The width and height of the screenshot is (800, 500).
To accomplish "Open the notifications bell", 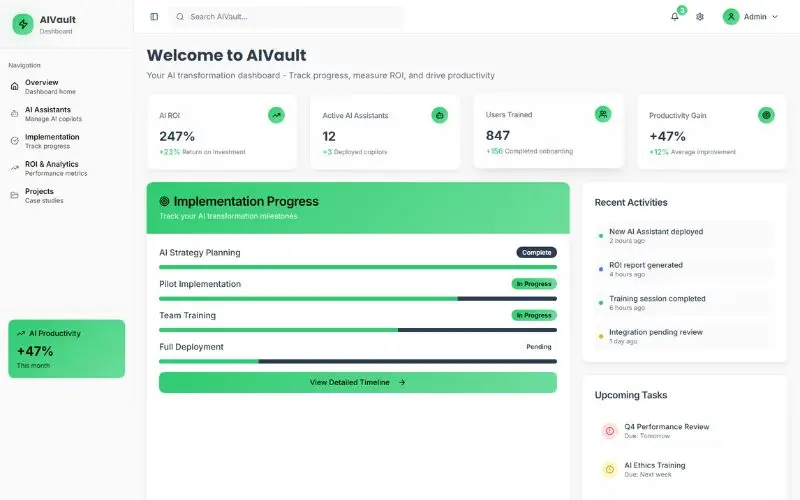I will 674,17.
